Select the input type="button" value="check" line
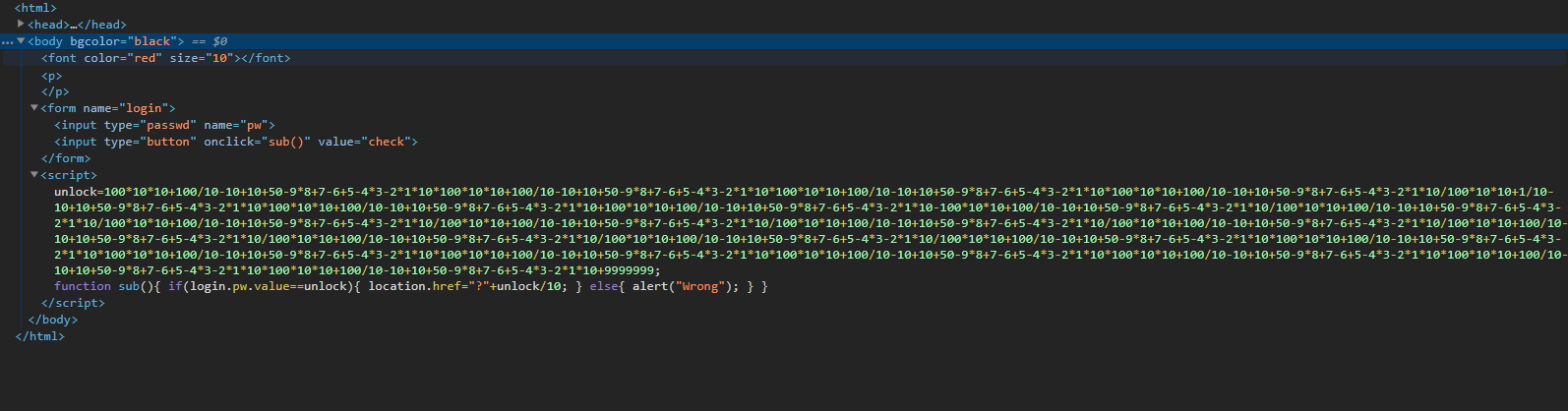The image size is (1568, 411). [236, 142]
